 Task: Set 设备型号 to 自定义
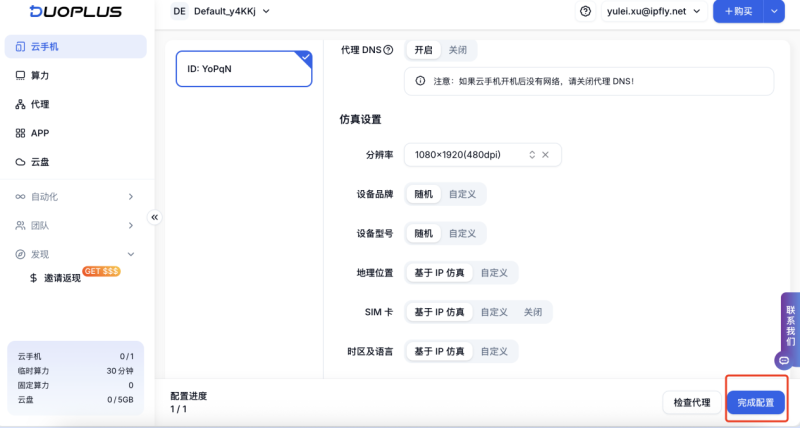[462, 233]
